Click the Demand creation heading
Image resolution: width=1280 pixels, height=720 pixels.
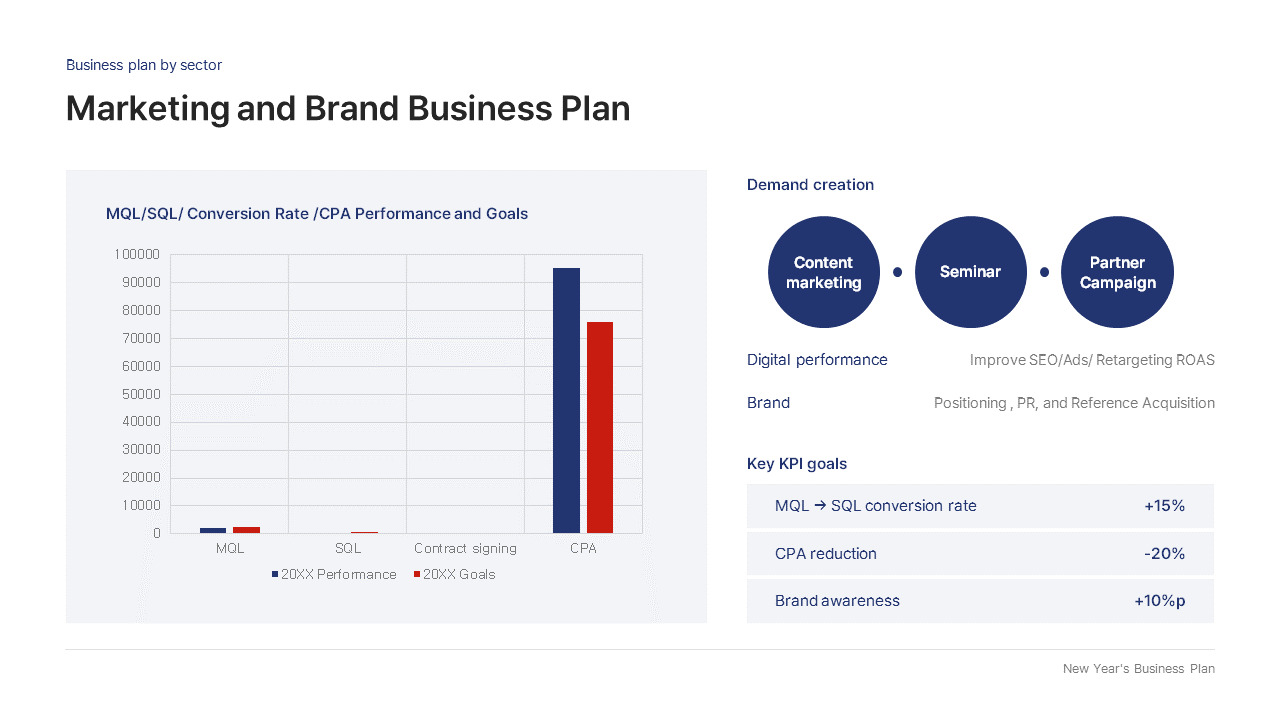[810, 185]
